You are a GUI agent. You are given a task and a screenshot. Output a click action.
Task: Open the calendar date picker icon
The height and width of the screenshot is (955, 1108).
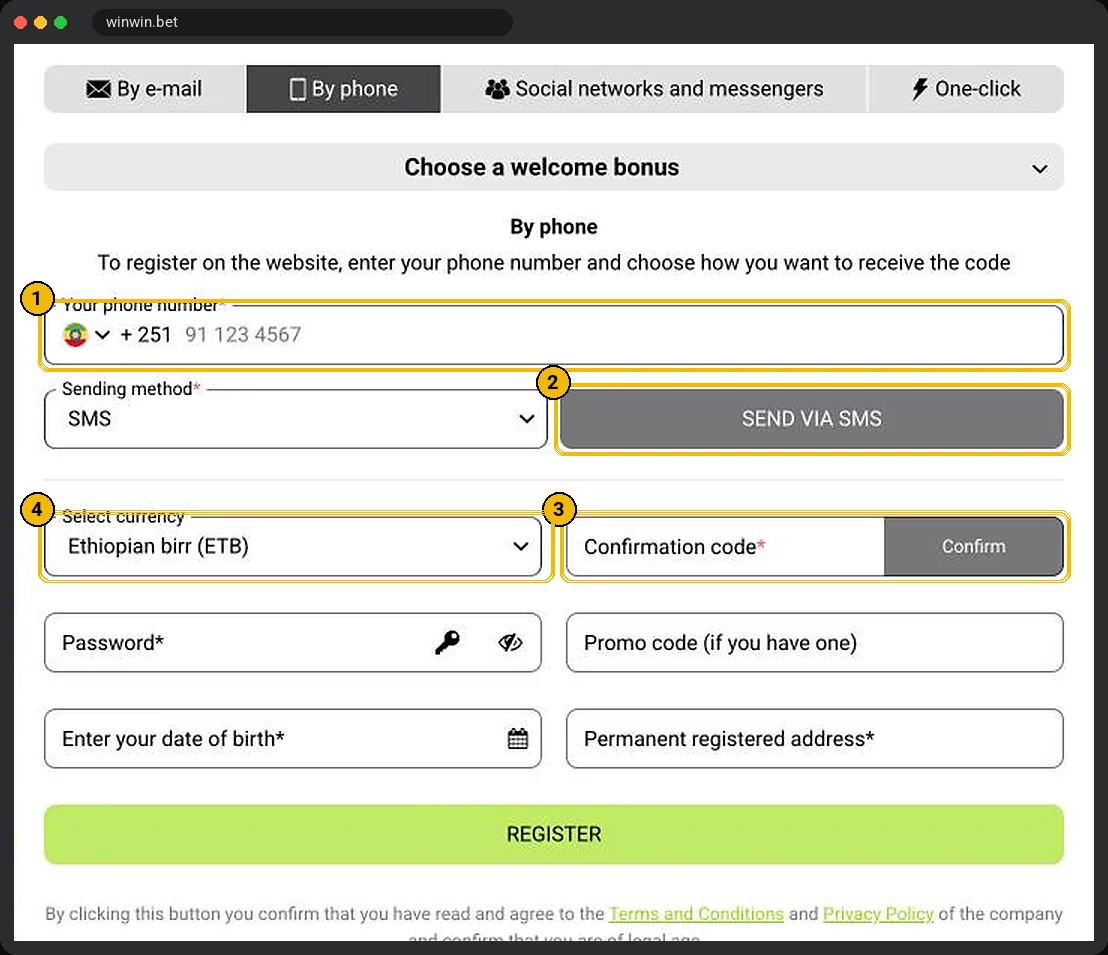click(x=518, y=739)
